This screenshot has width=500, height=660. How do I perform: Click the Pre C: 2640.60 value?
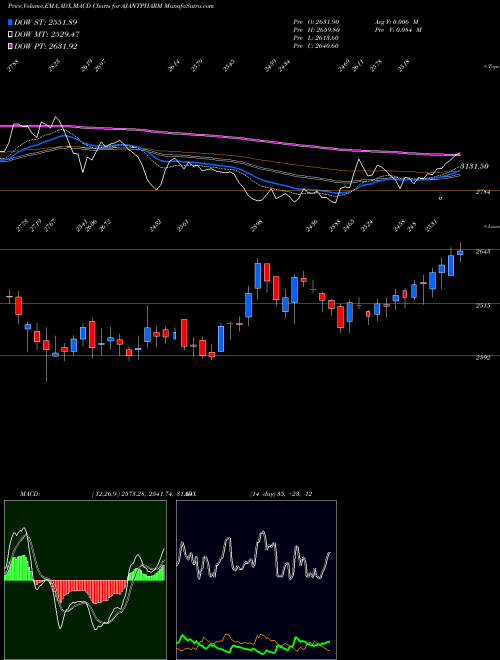(x=316, y=45)
